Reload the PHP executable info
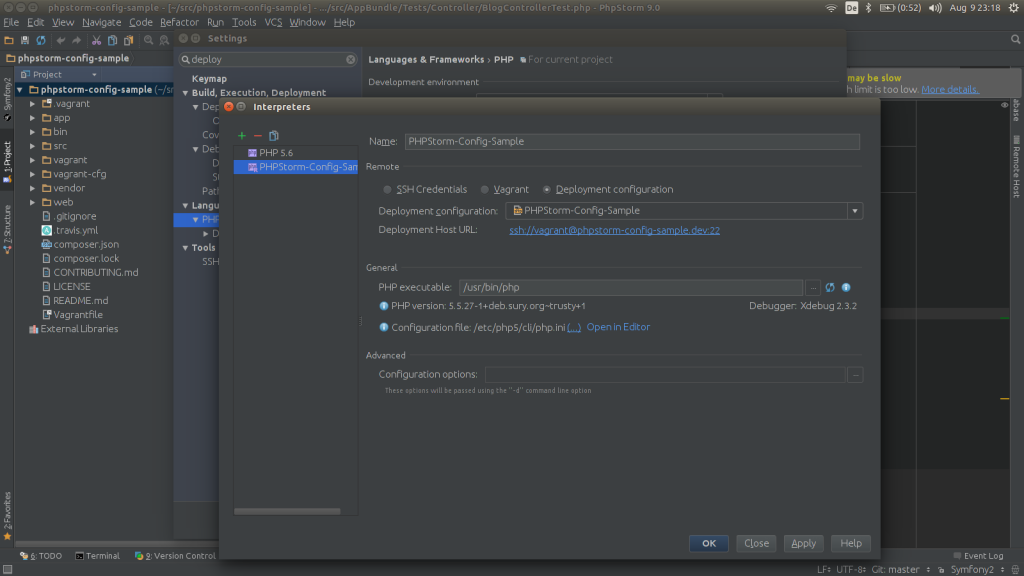The height and width of the screenshot is (576, 1024). 830,287
